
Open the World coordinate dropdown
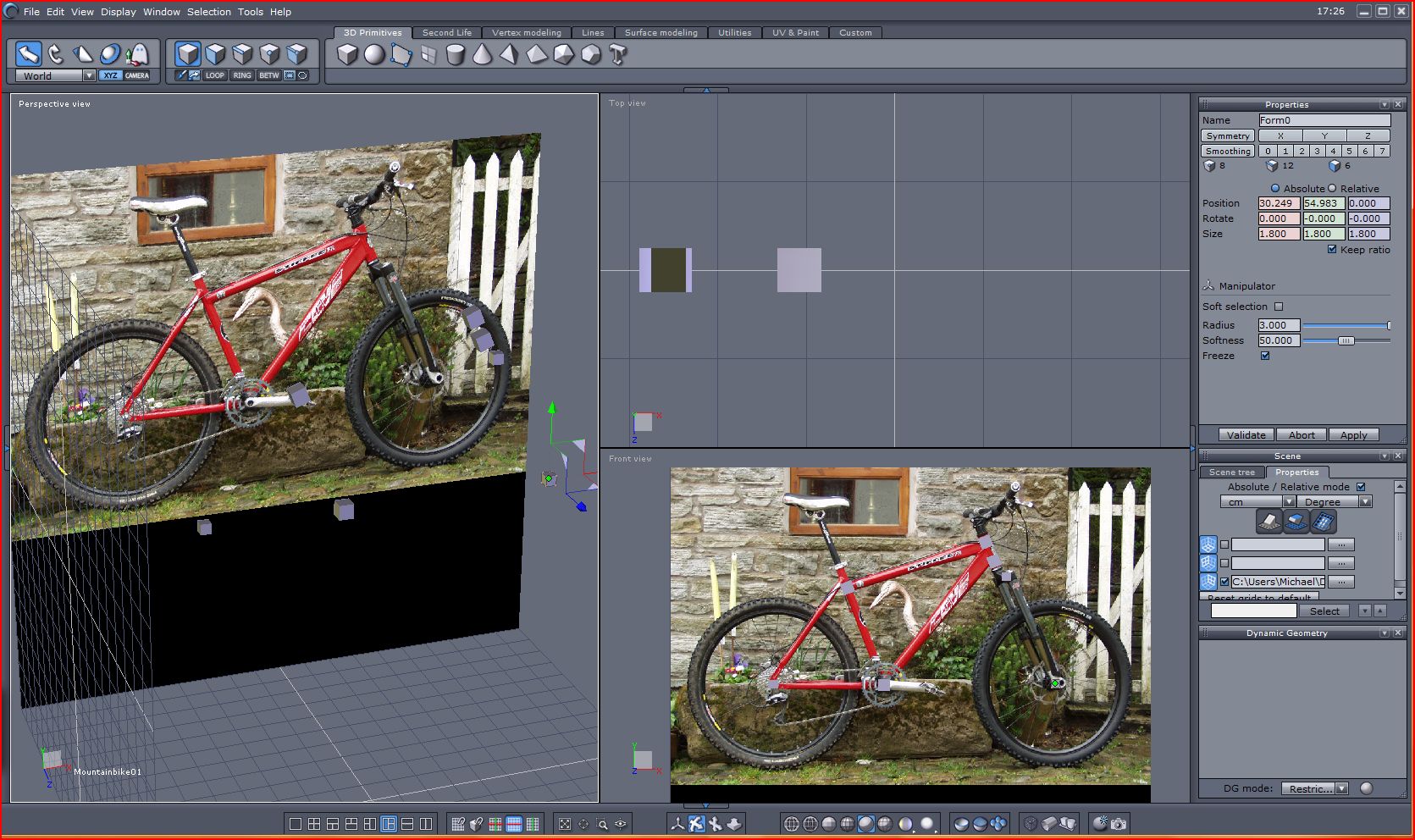89,75
